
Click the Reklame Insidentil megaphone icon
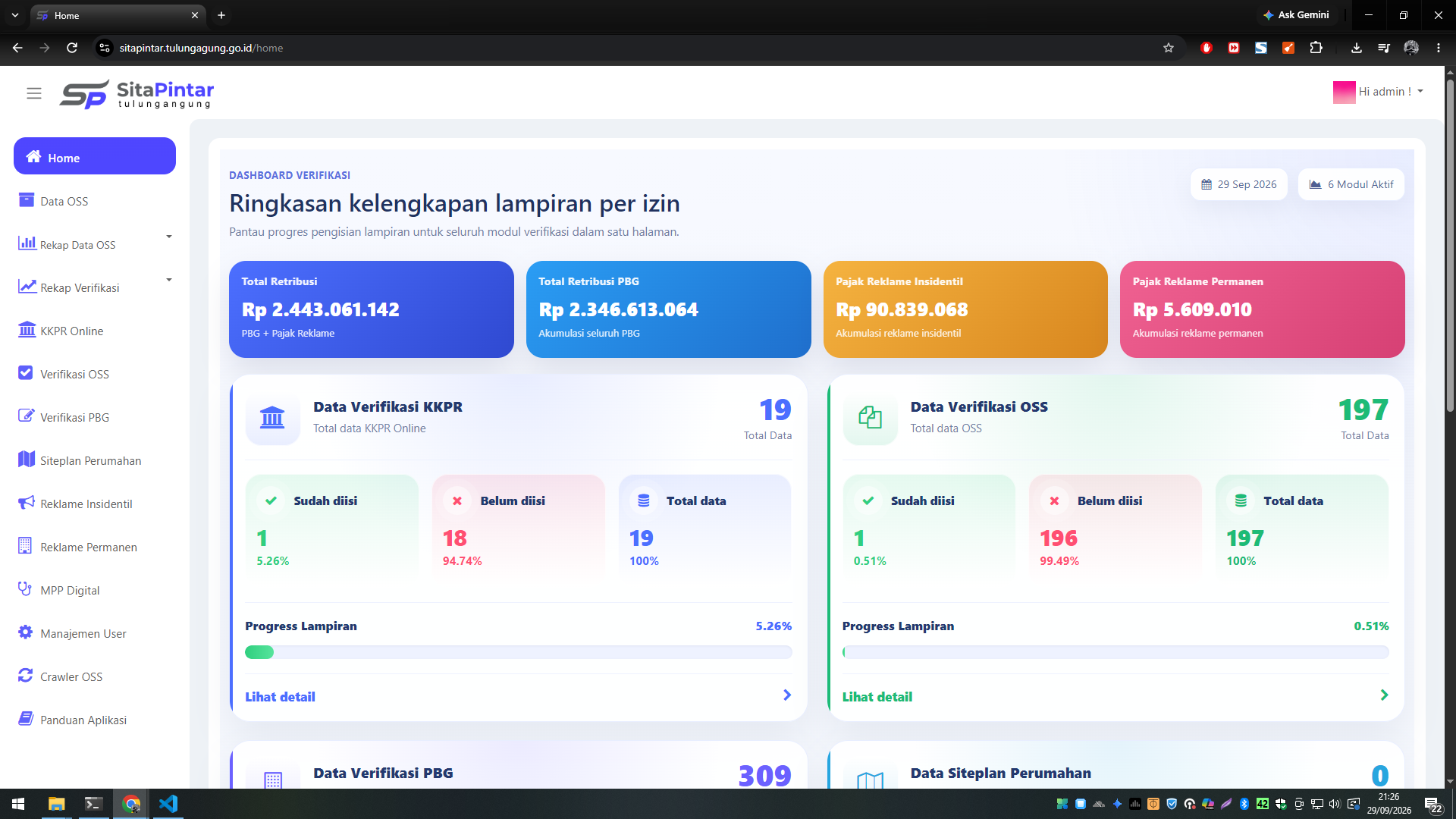click(x=27, y=503)
